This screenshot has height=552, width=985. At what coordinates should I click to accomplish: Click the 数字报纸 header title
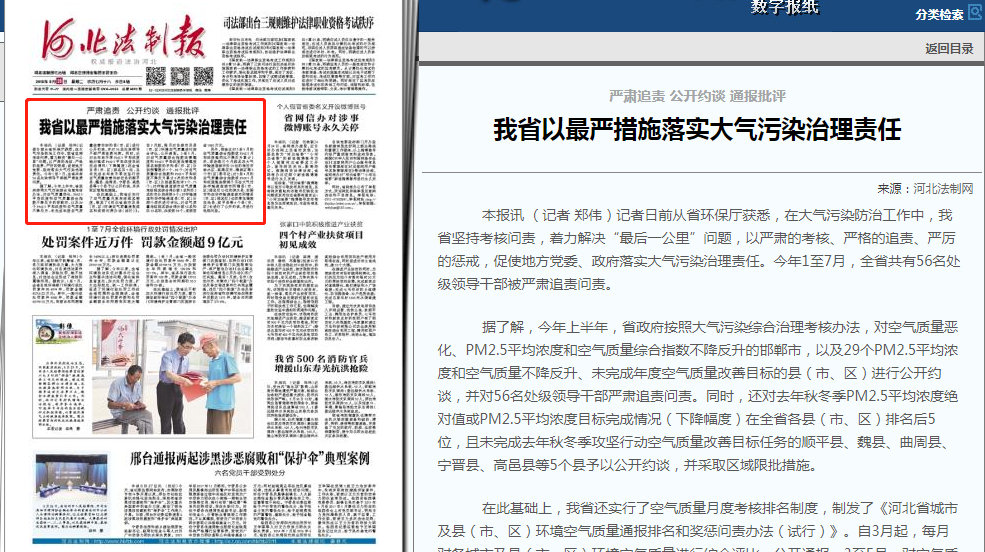pos(784,8)
